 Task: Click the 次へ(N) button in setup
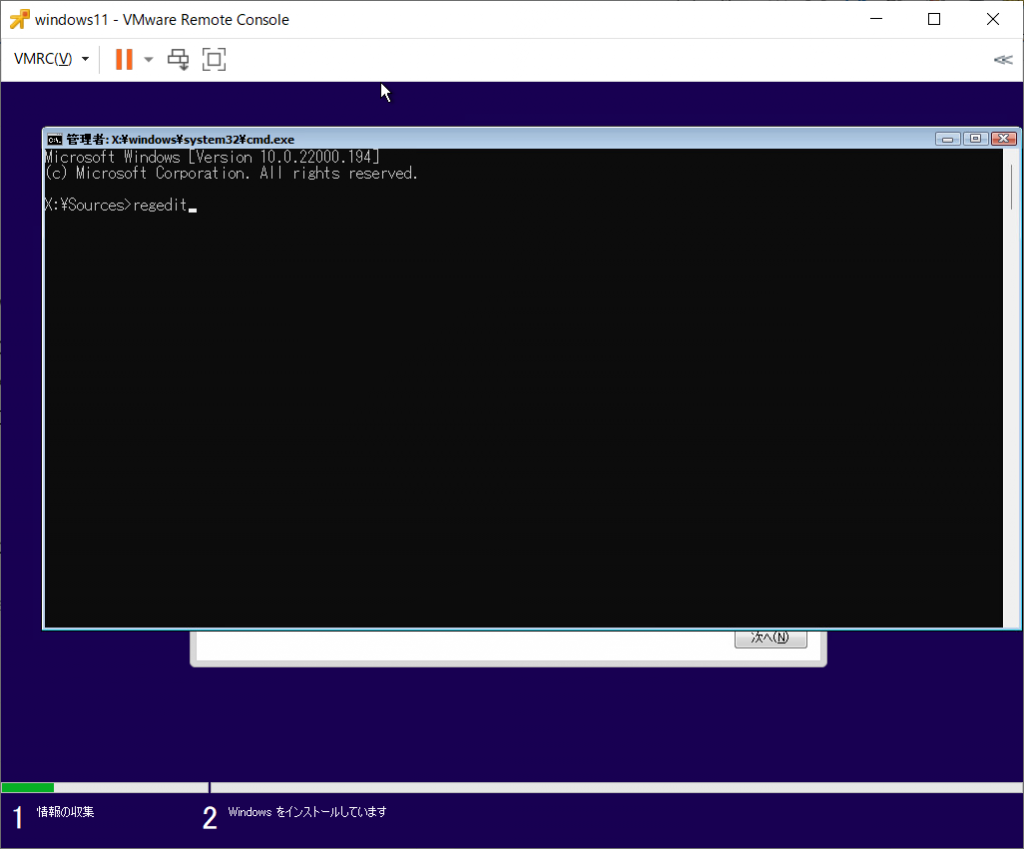coord(771,638)
